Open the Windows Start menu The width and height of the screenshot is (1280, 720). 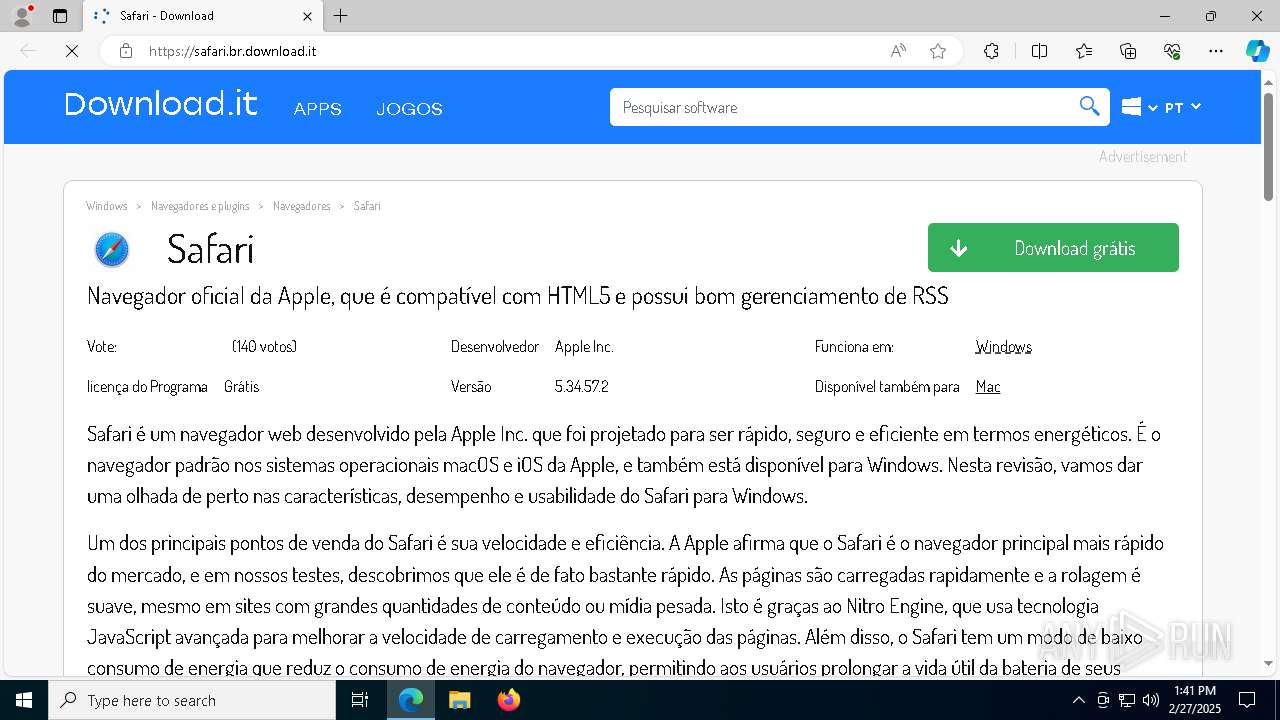coord(24,700)
